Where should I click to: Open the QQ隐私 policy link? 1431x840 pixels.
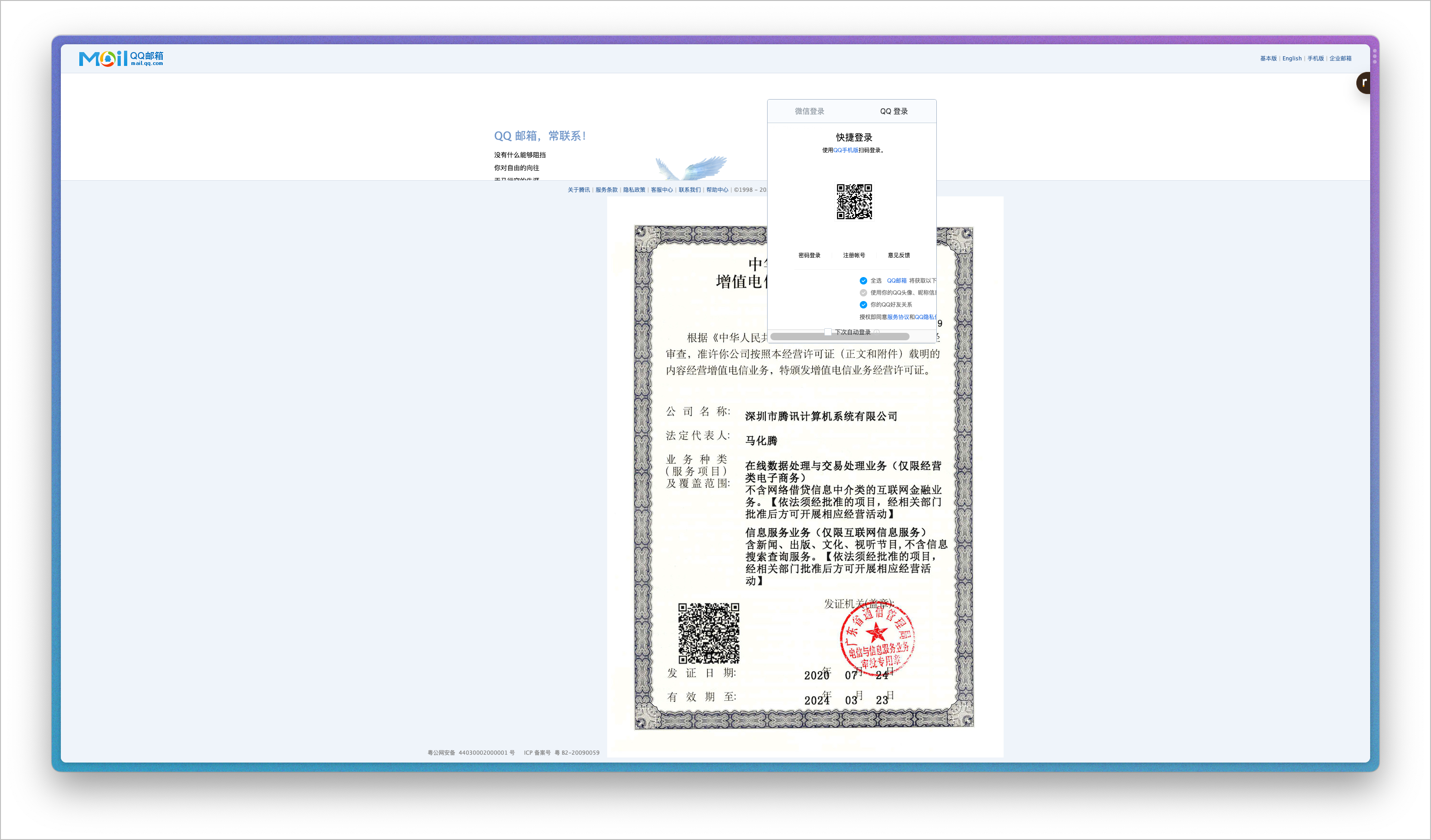point(925,317)
